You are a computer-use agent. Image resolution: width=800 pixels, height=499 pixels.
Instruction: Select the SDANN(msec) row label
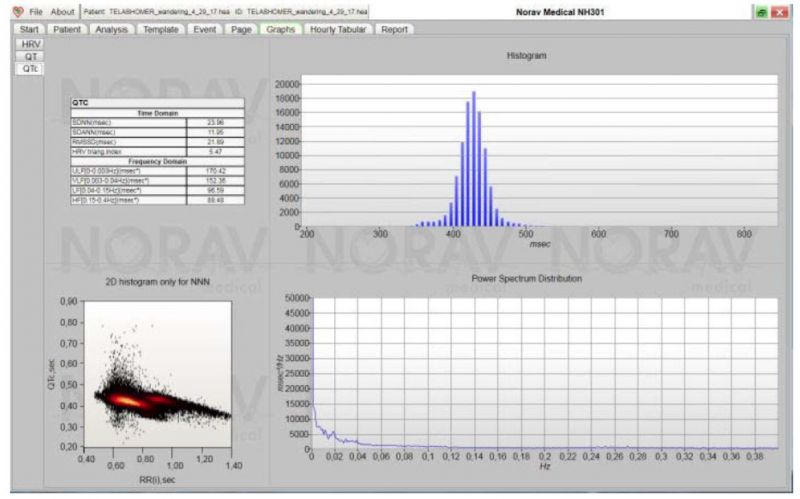(x=129, y=132)
